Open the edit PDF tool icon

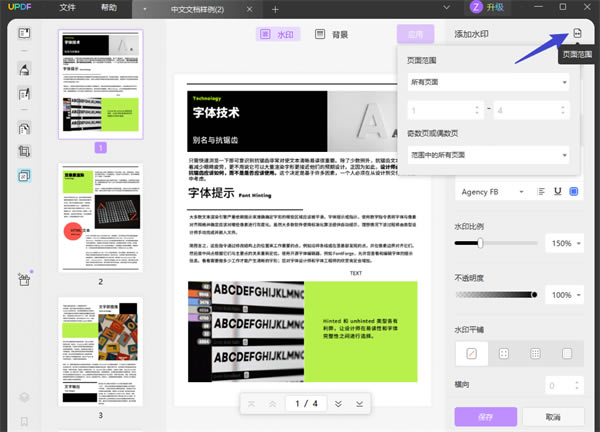coord(25,94)
